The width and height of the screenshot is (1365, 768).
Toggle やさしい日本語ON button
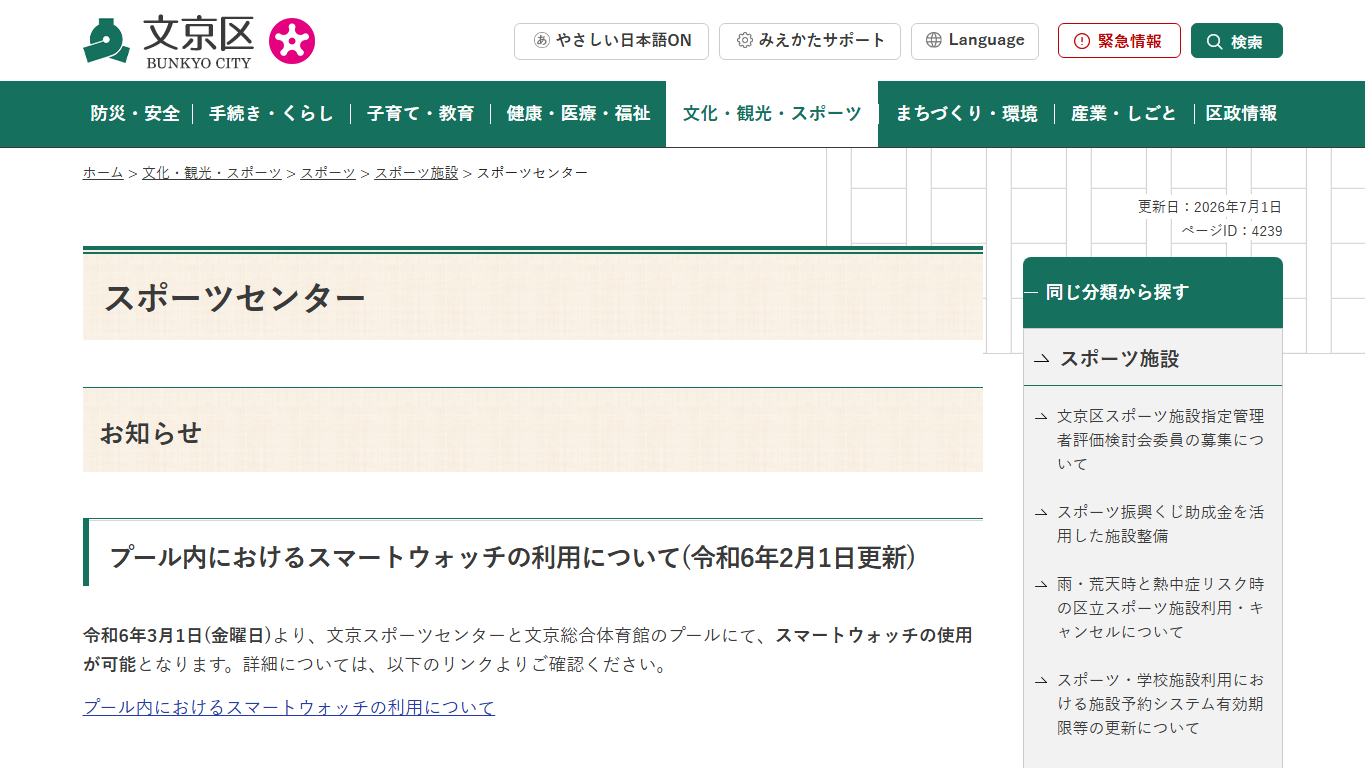611,41
